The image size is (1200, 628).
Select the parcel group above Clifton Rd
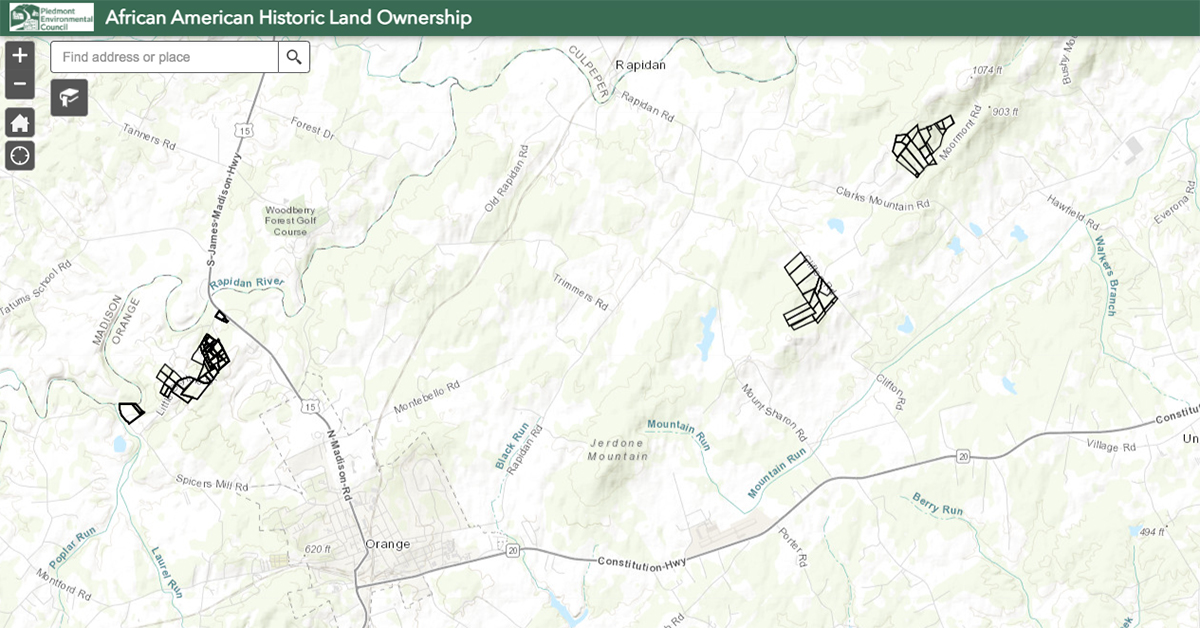(807, 291)
